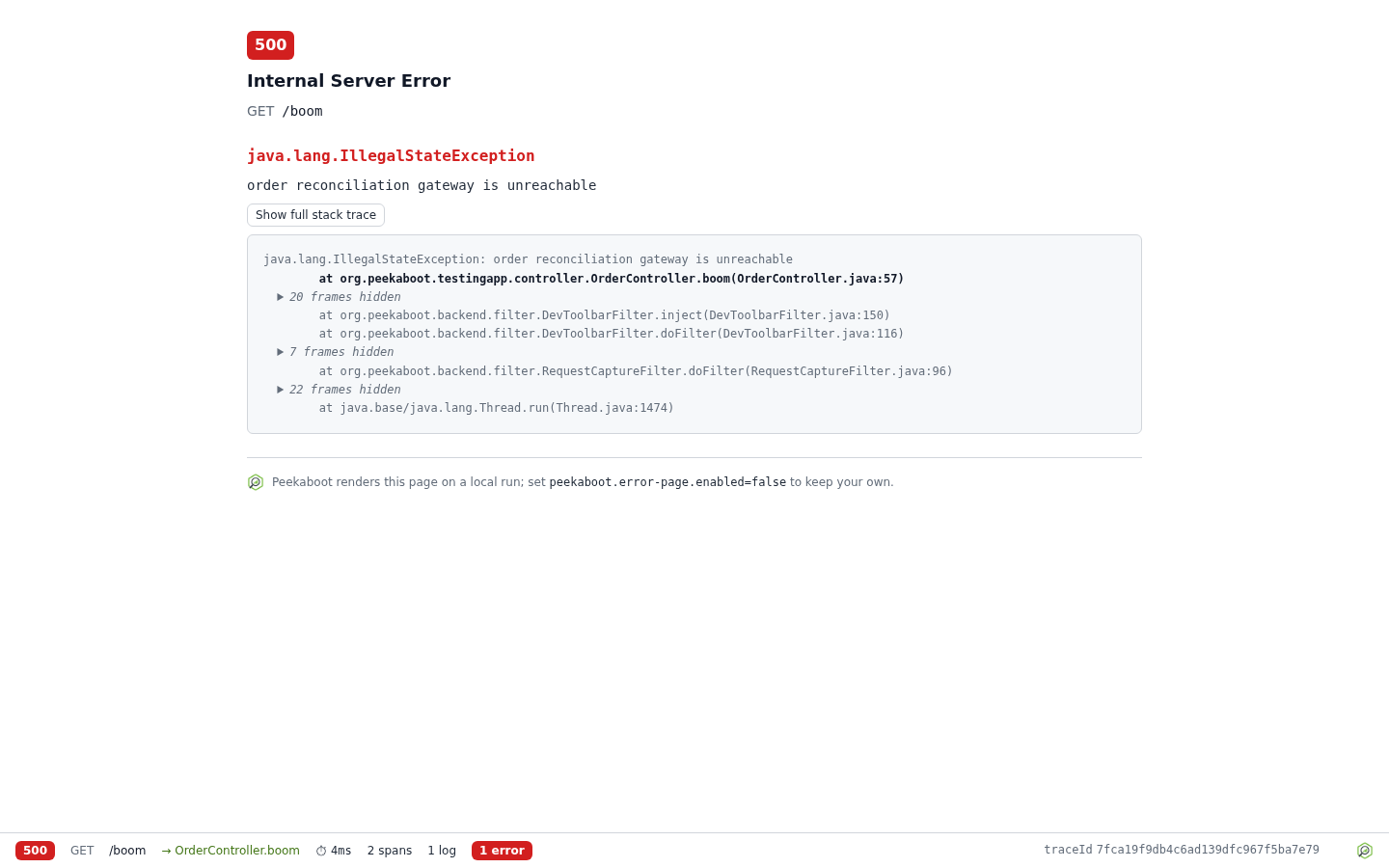Click the 4ms duration in the toolbar
The height and width of the screenshot is (868, 1389).
click(340, 851)
